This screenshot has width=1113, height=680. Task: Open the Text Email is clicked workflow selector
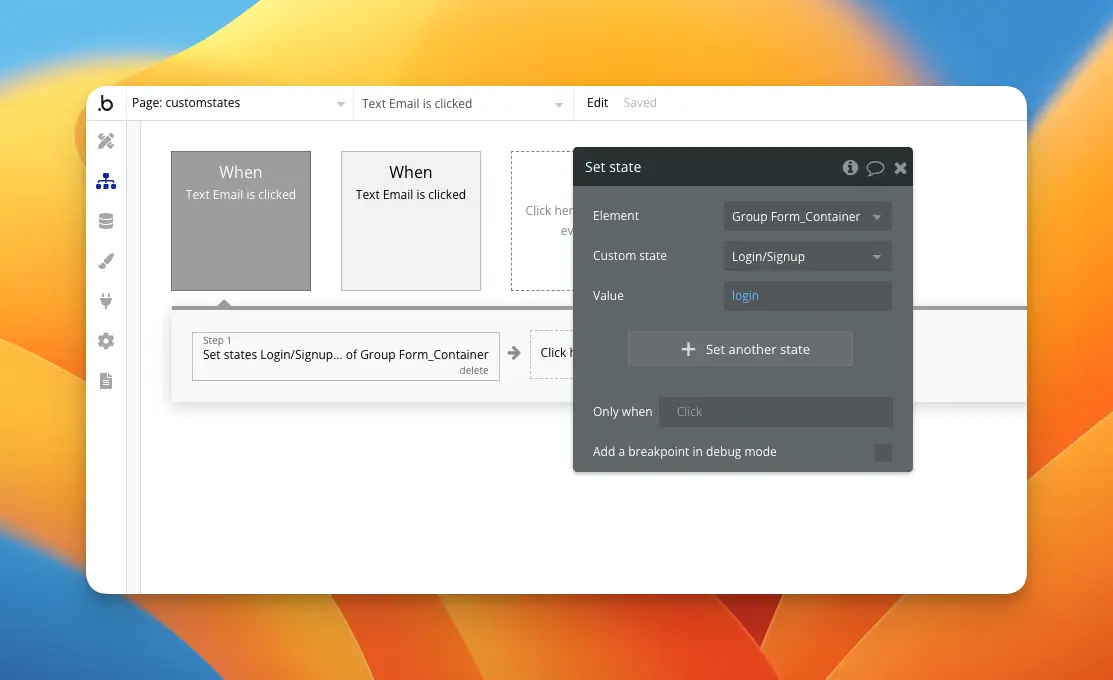[463, 103]
